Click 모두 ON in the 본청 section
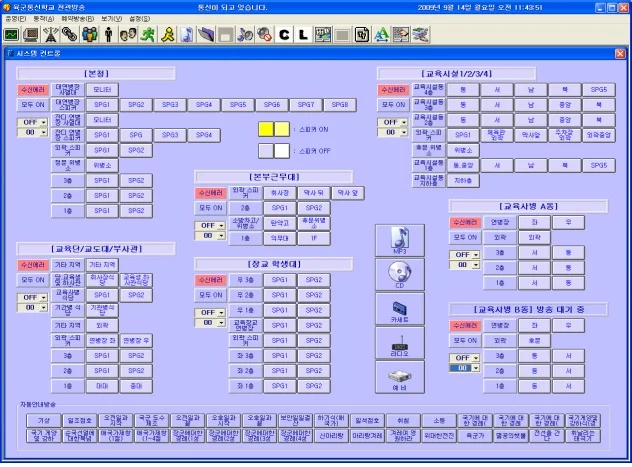Viewport: 632px width, 467px height. click(x=33, y=105)
